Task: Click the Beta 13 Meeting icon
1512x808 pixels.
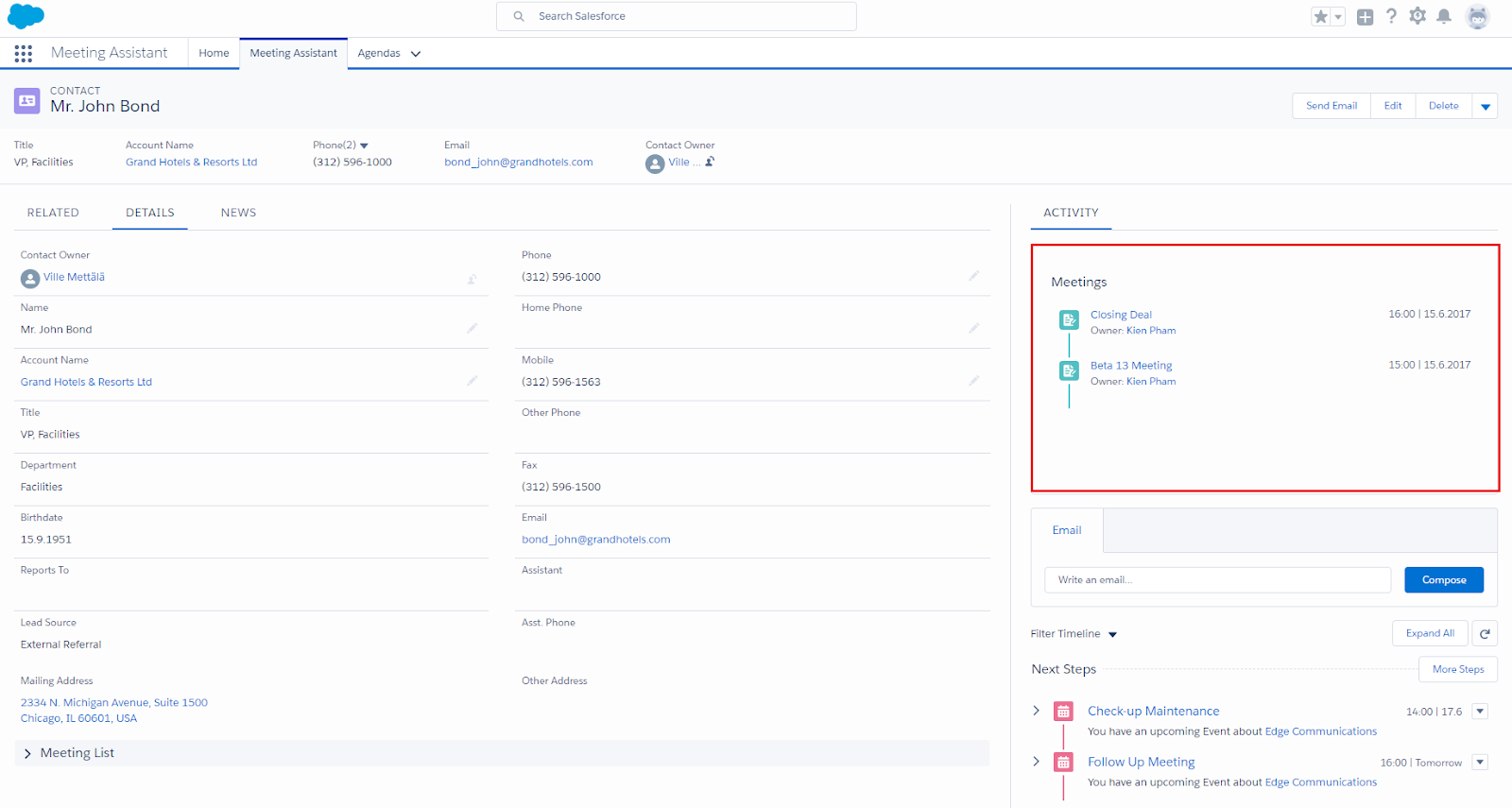Action: tap(1069, 371)
